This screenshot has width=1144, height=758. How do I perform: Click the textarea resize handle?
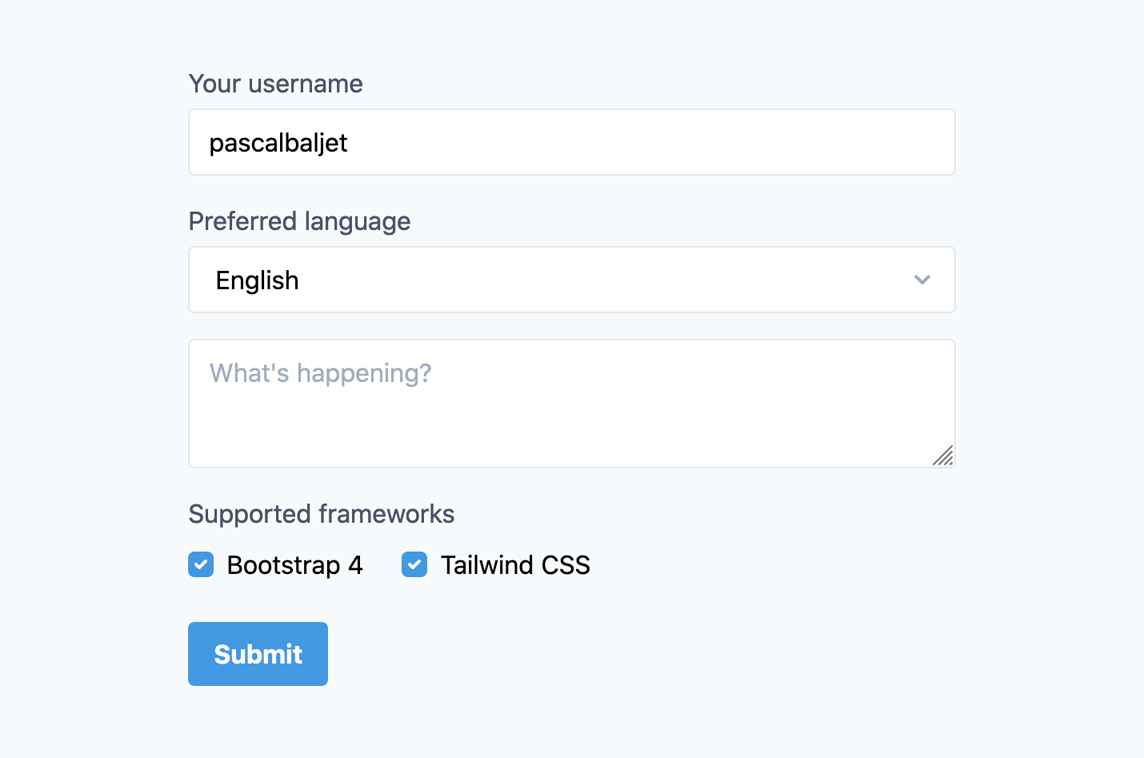[x=944, y=456]
